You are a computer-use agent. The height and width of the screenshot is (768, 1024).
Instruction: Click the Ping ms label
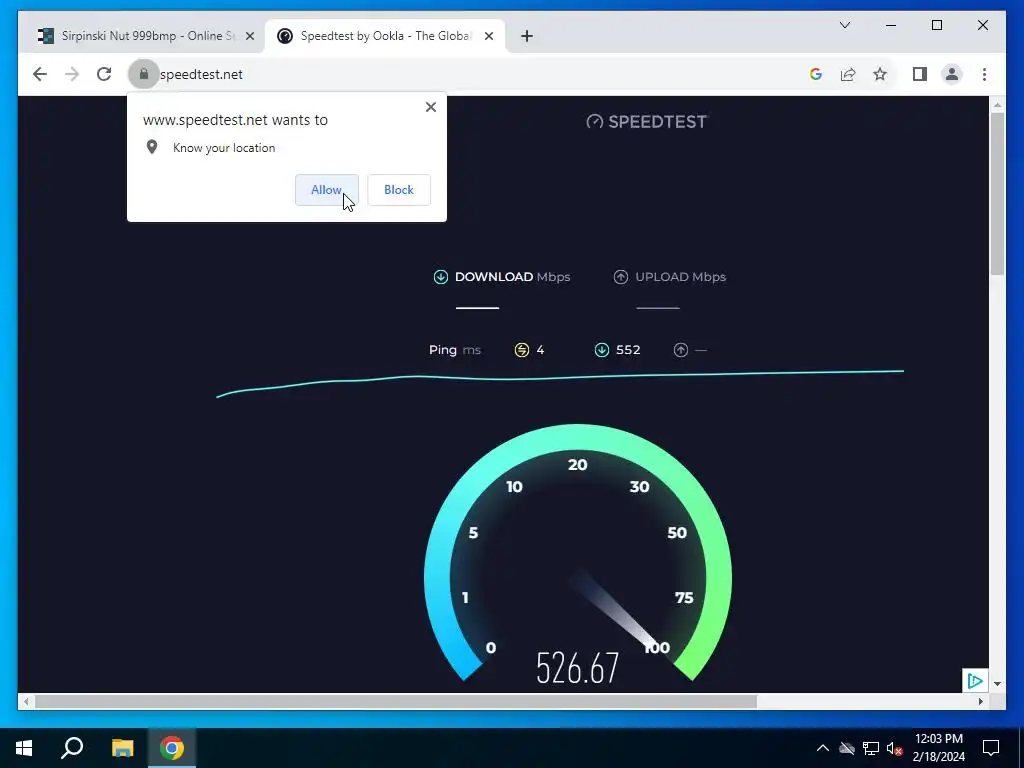455,350
